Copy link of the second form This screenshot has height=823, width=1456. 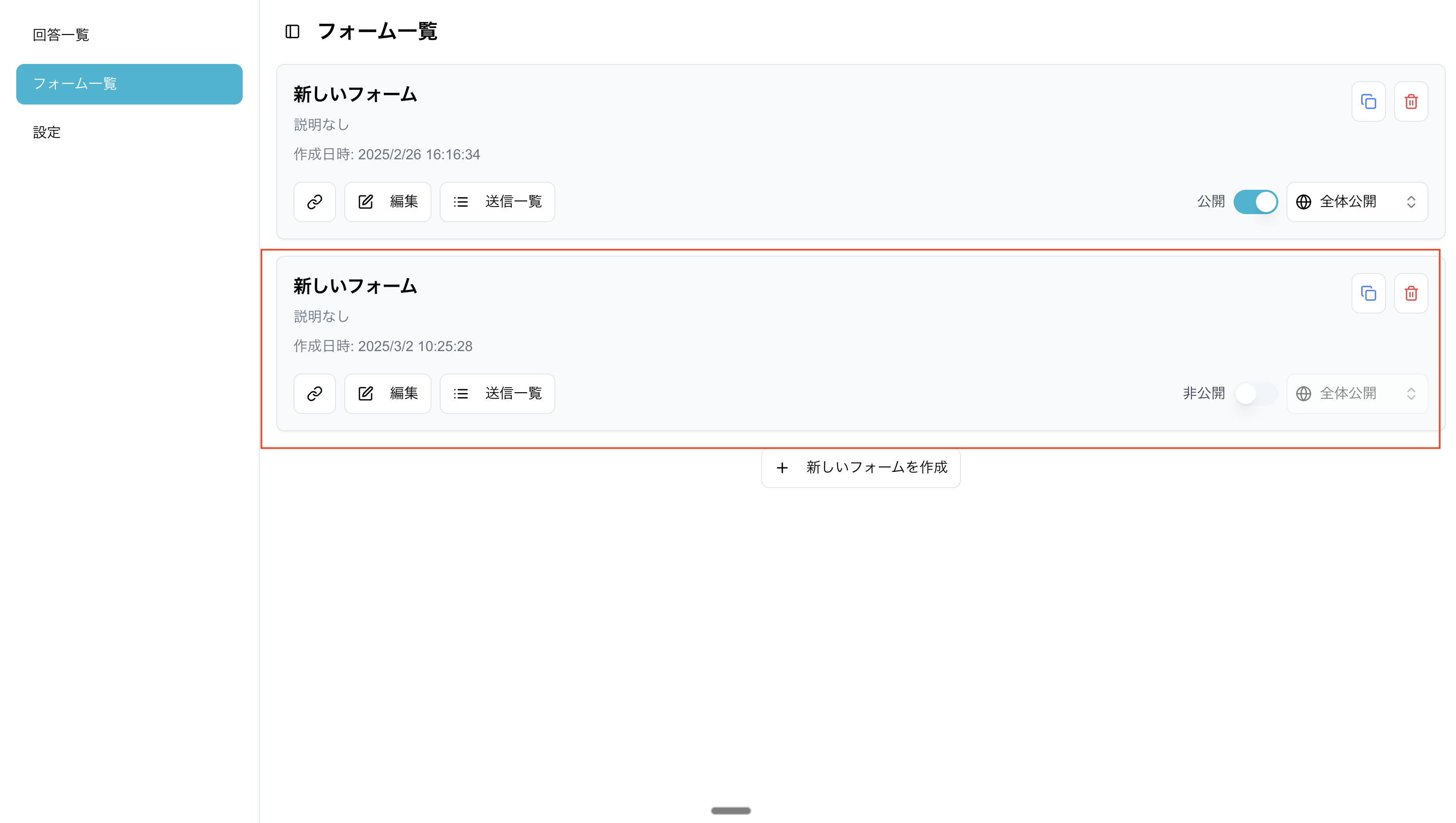pos(314,393)
